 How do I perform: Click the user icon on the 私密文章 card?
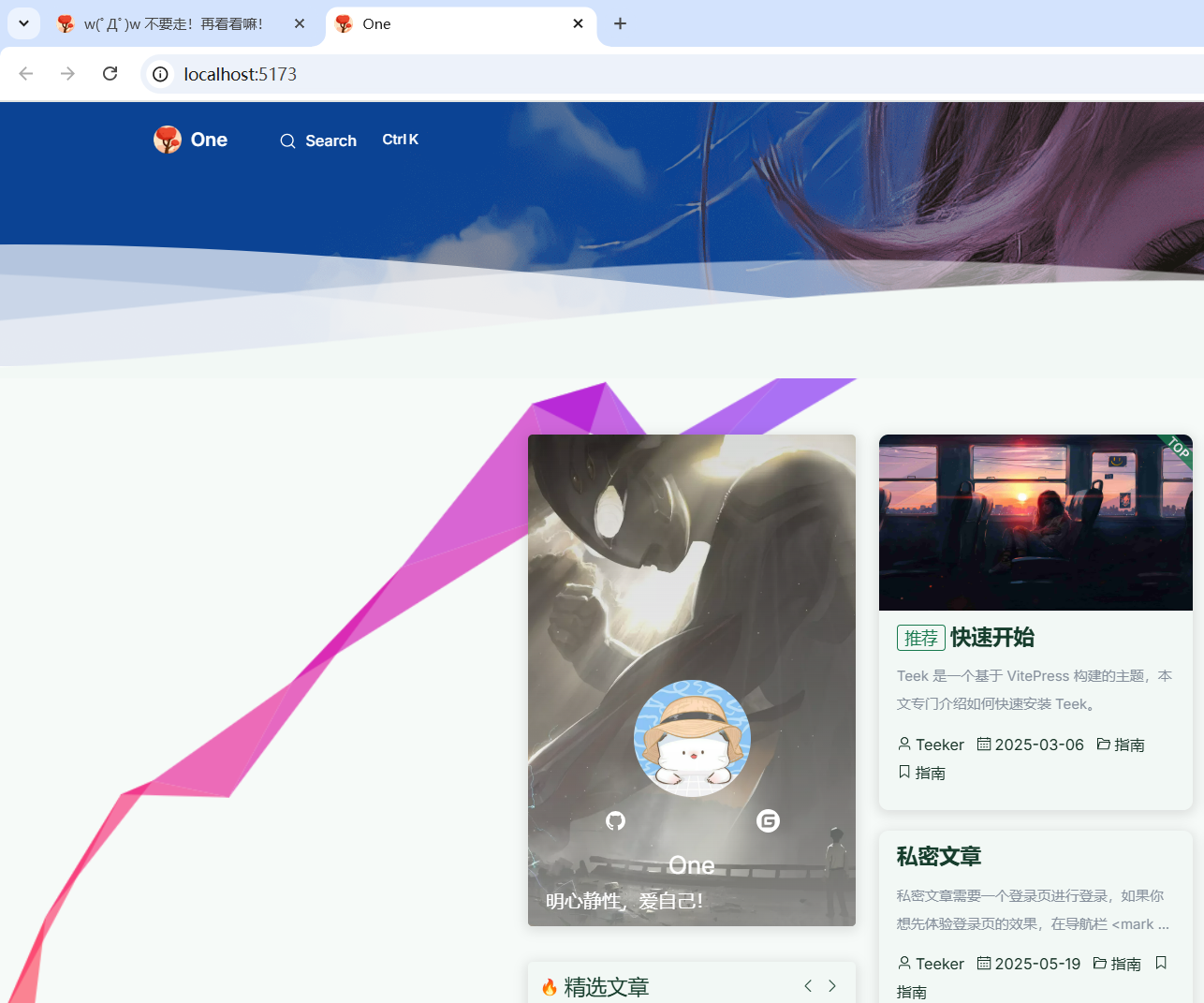(x=904, y=963)
